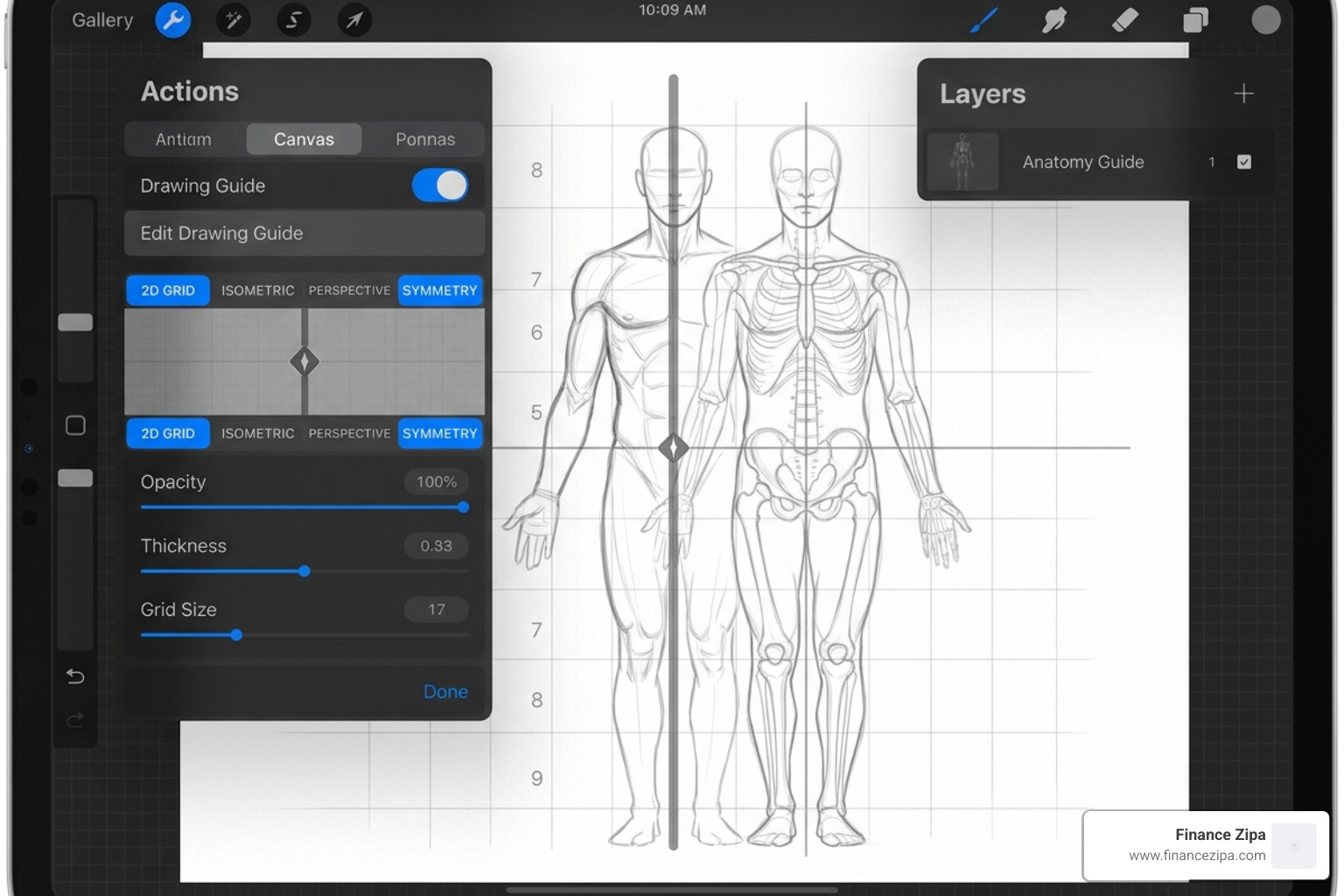Add a new layer with the plus button
This screenshot has width=1344, height=896.
pyautogui.click(x=1243, y=93)
